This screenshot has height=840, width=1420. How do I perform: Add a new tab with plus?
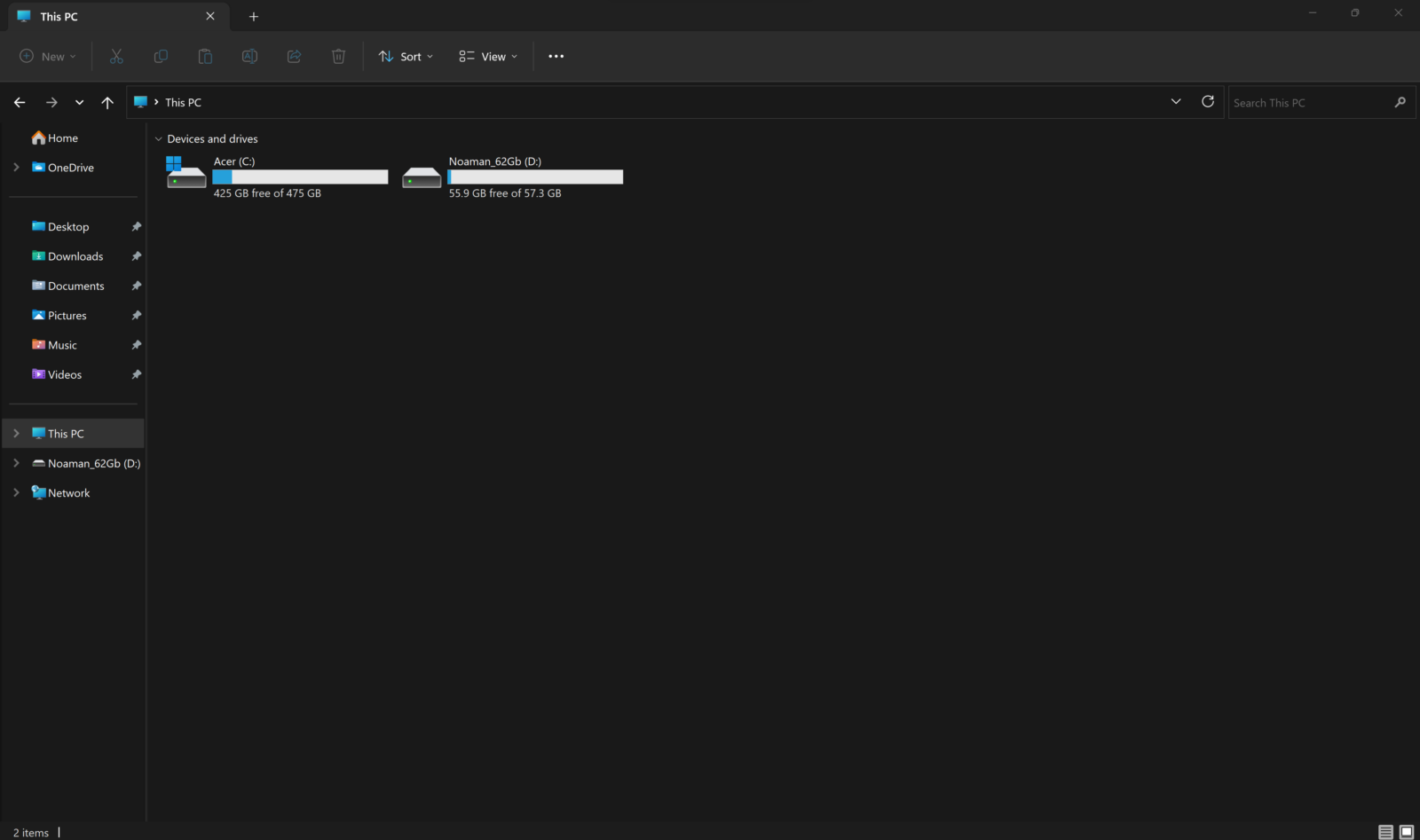tap(254, 16)
